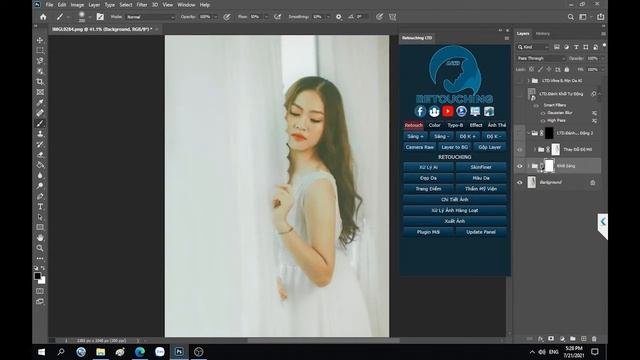Open the brush settings panel toggle icon
640x360 pixels.
click(x=100, y=17)
